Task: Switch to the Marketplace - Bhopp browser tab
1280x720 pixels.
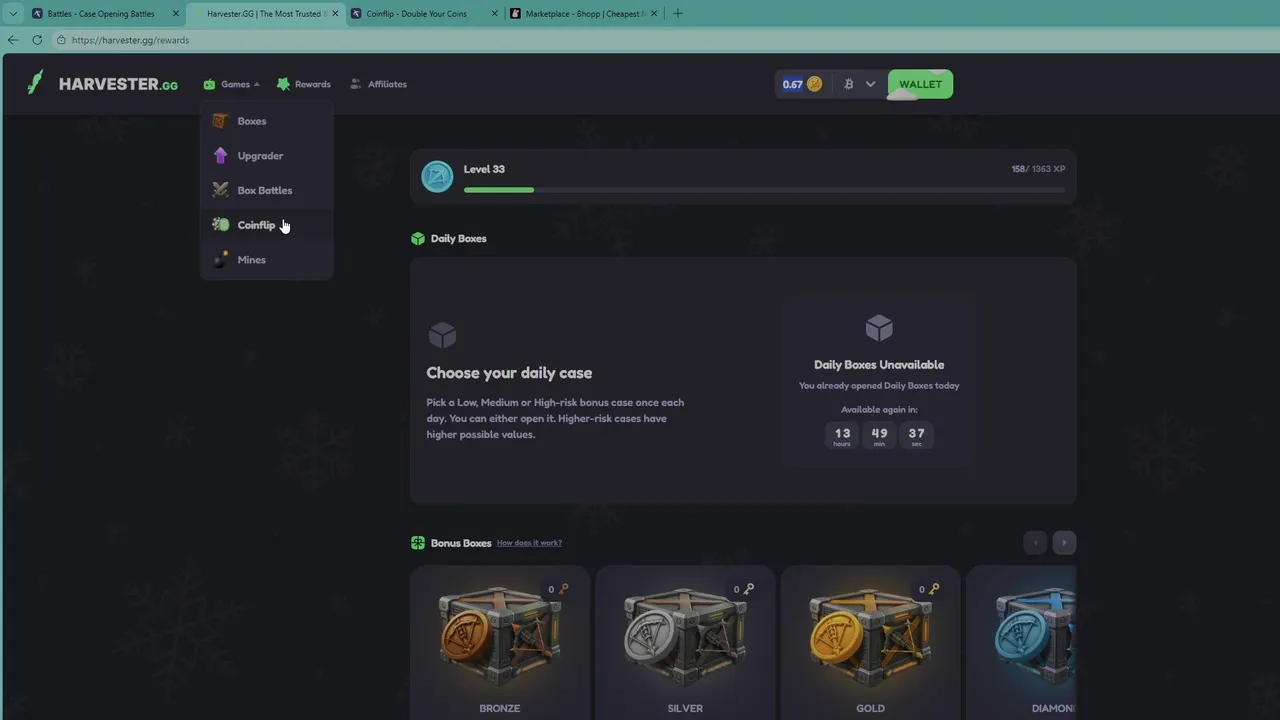Action: point(584,14)
